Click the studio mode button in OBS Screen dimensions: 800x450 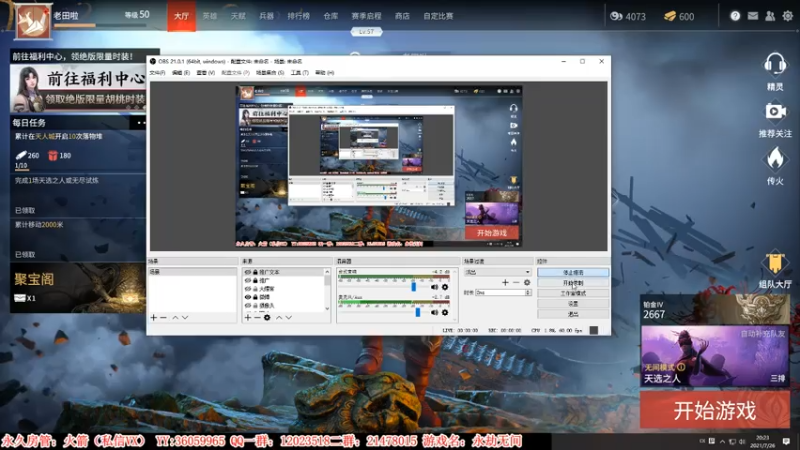573,293
